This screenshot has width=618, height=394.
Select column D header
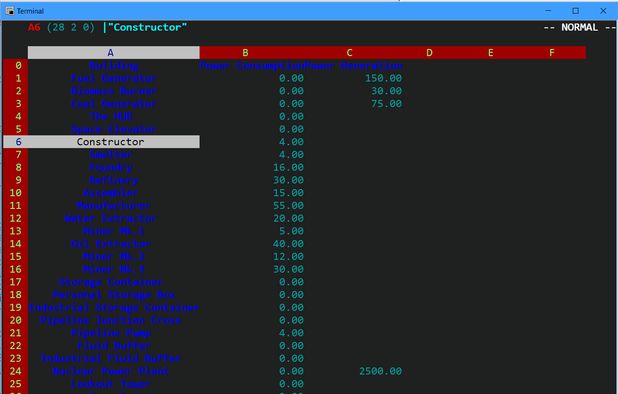tap(429, 52)
